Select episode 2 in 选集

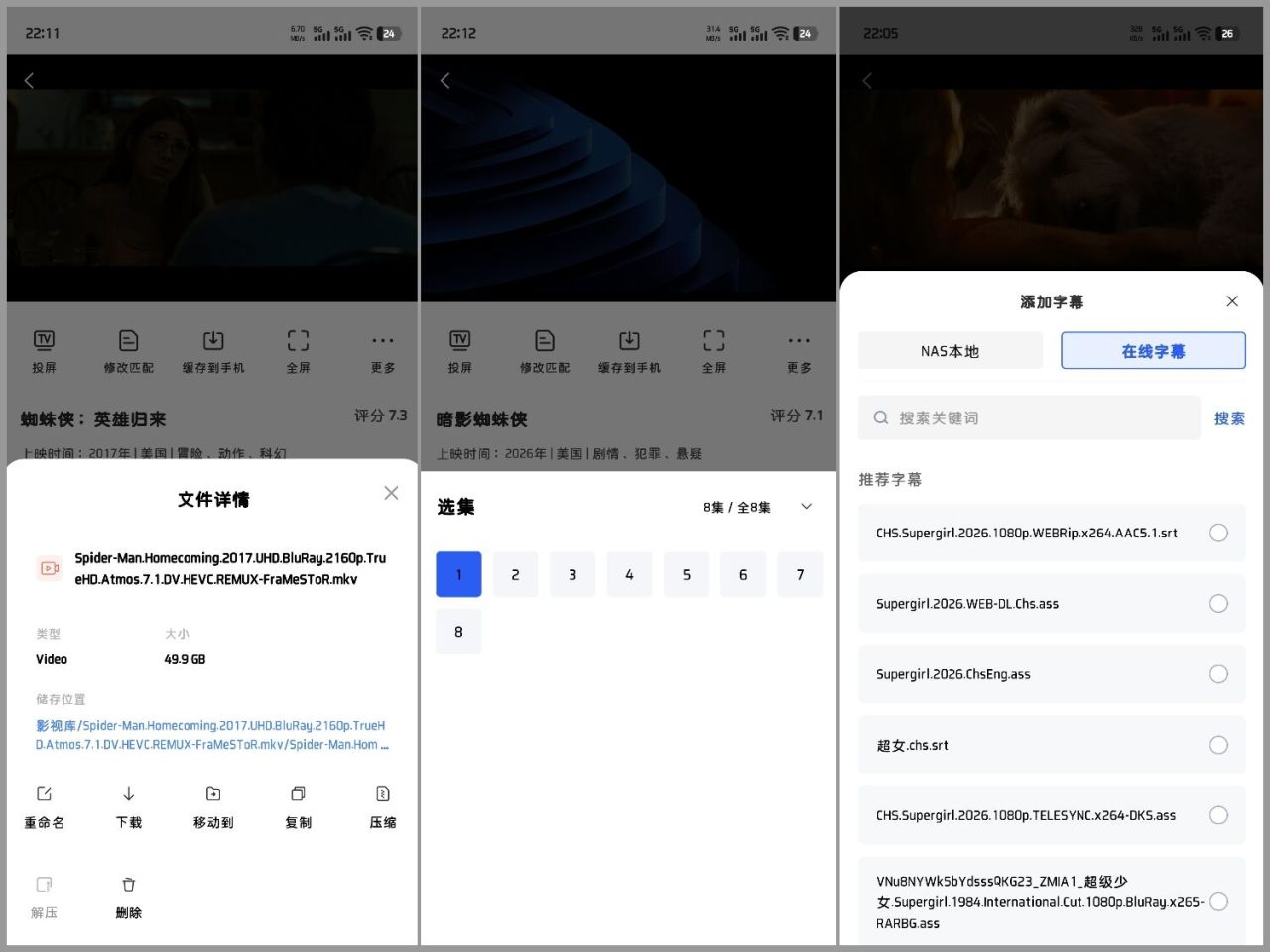tap(515, 574)
